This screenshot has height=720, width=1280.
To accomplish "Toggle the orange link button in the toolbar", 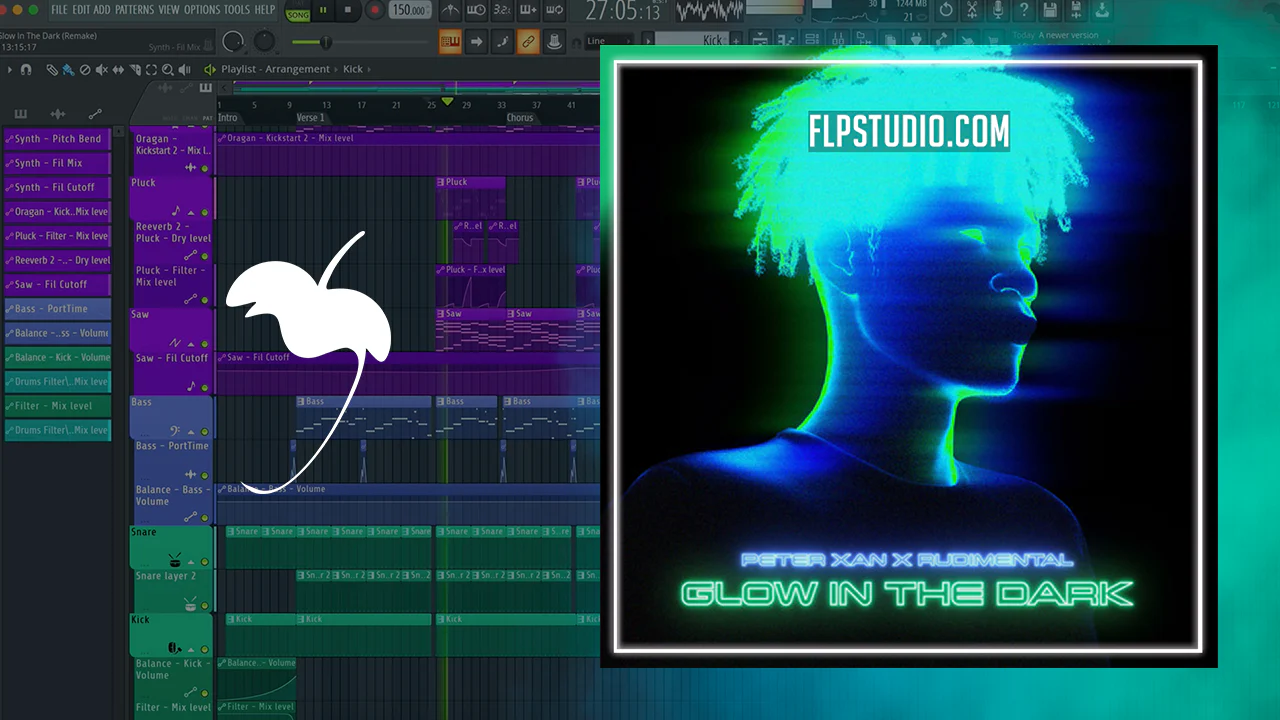I will pyautogui.click(x=527, y=41).
